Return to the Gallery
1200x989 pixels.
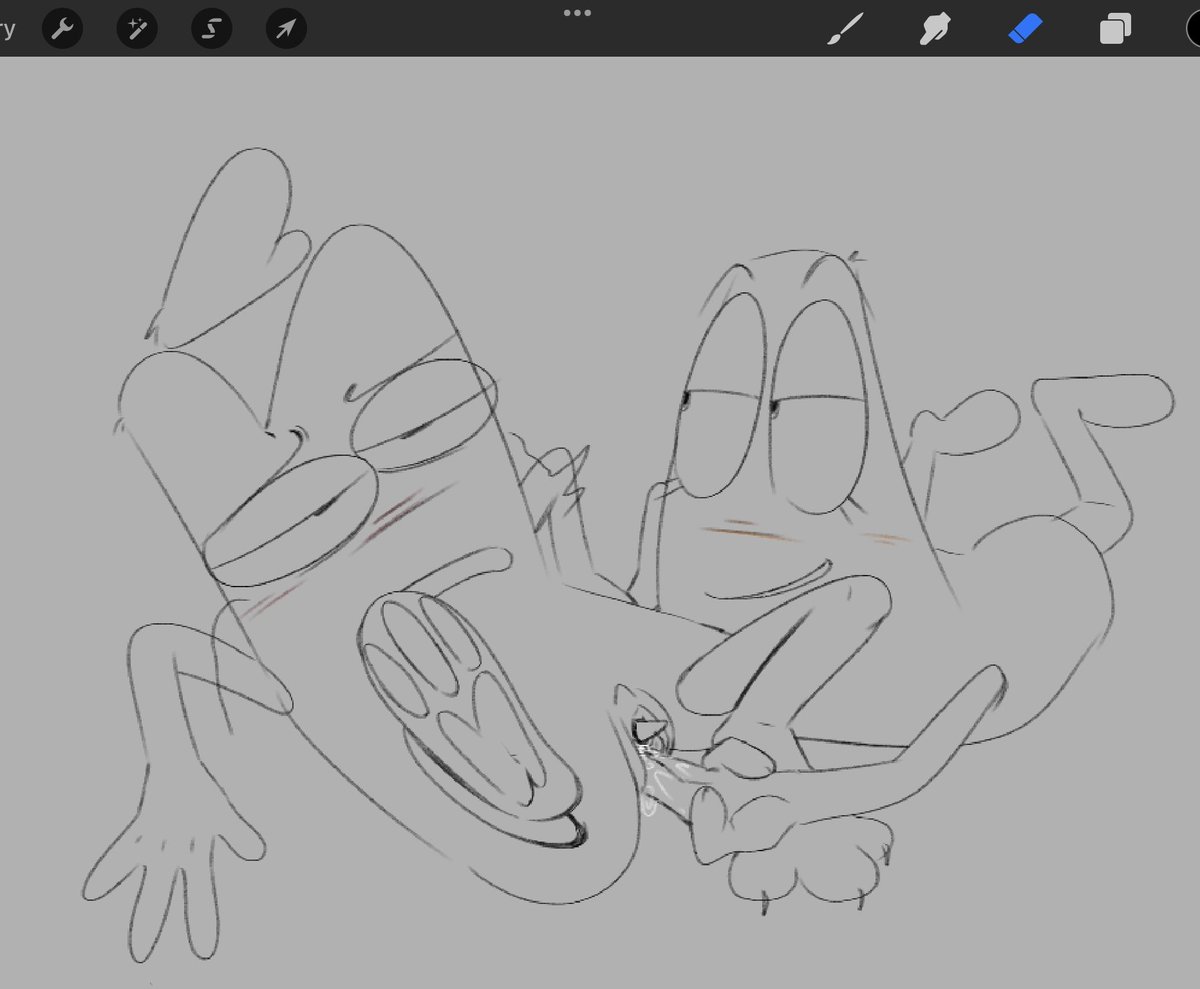[7, 28]
